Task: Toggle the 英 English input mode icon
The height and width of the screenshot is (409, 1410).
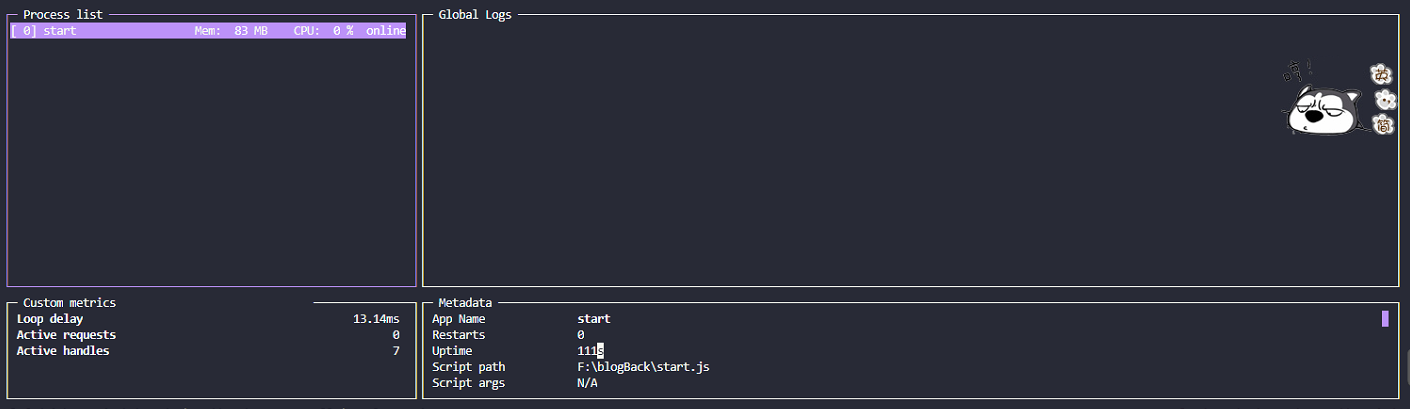Action: [1382, 74]
